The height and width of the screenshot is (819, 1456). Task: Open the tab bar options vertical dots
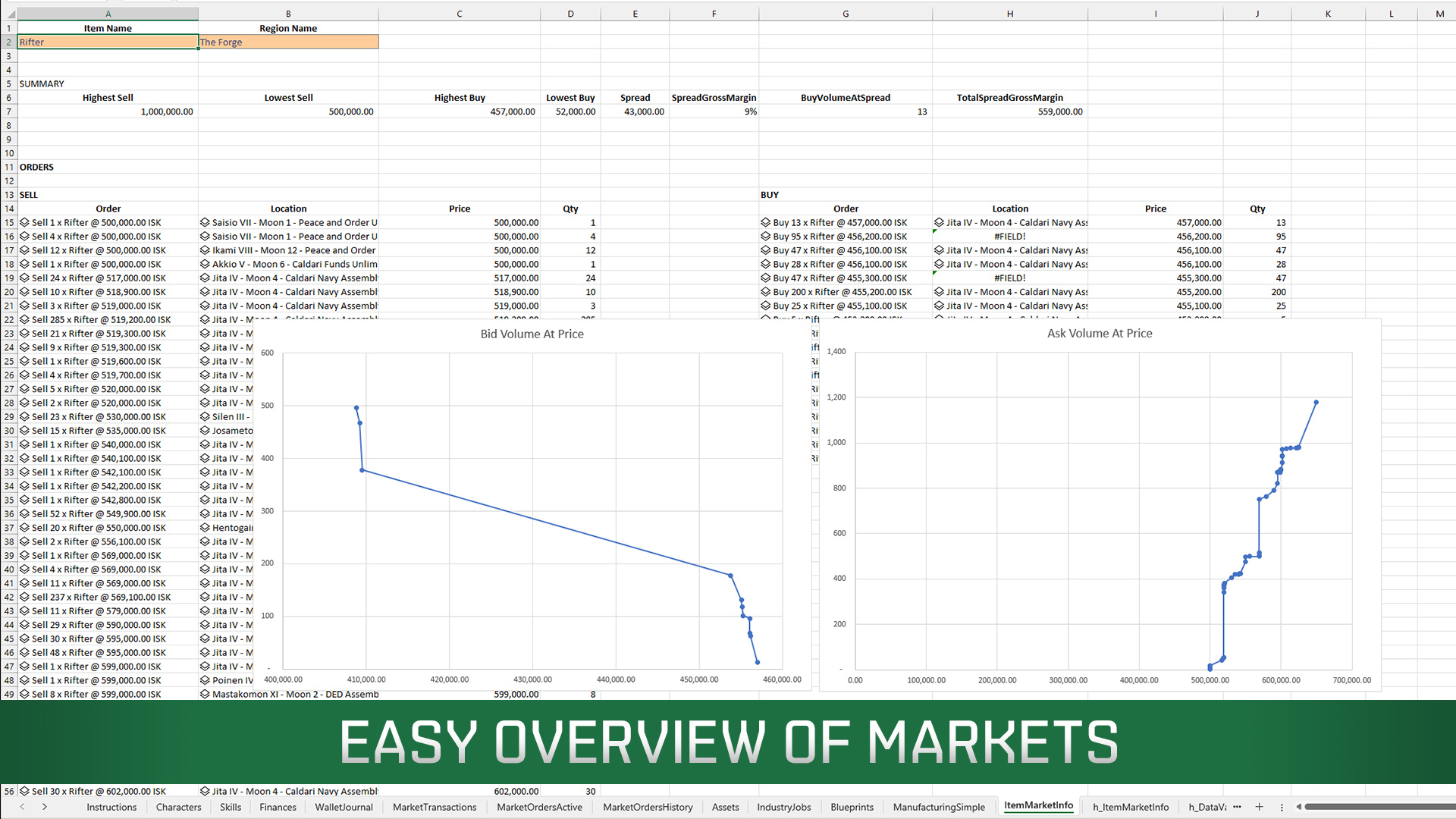coord(1282,807)
